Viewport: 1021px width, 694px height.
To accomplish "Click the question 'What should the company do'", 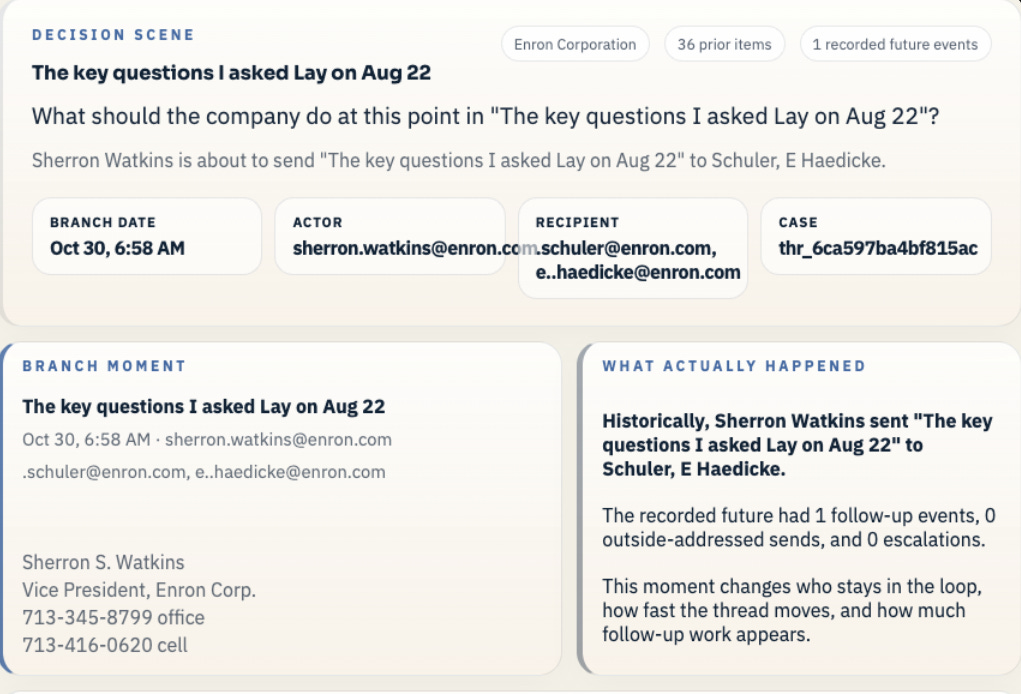I will tap(486, 116).
